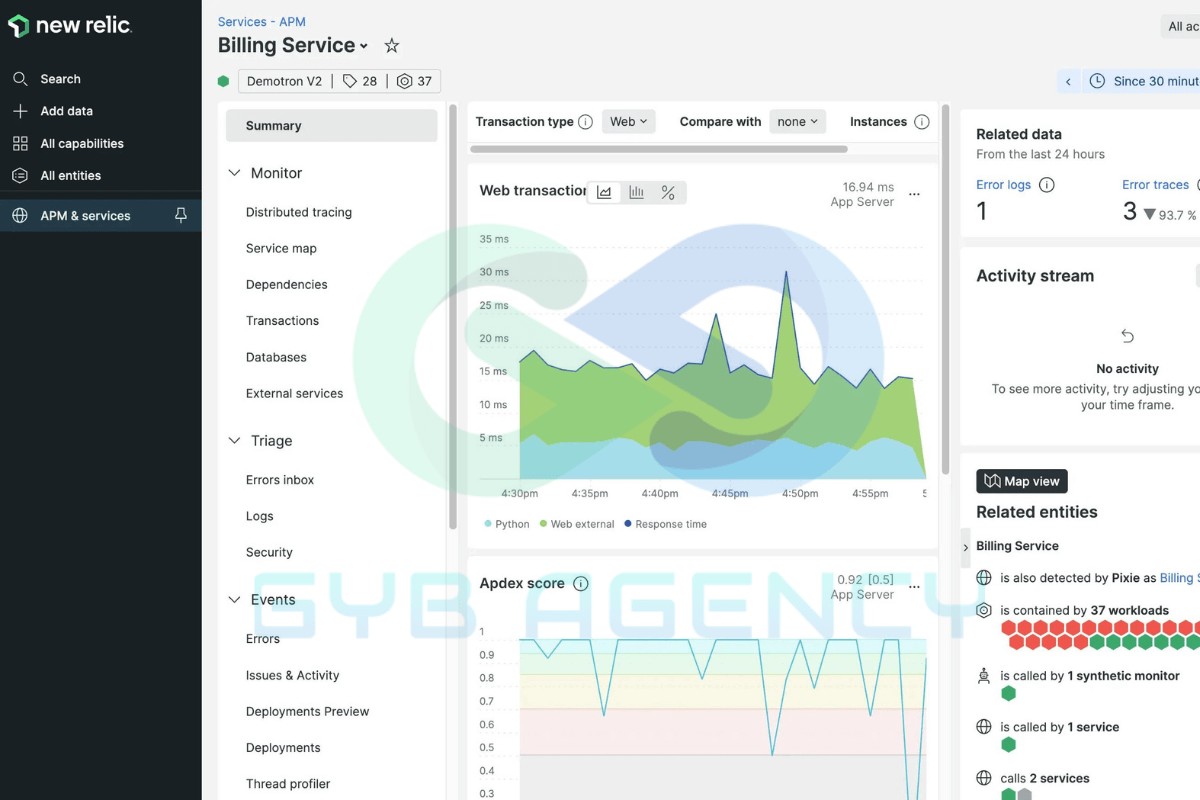The image size is (1200, 800).
Task: Open the 28 tags icon
Action: pyautogui.click(x=349, y=81)
